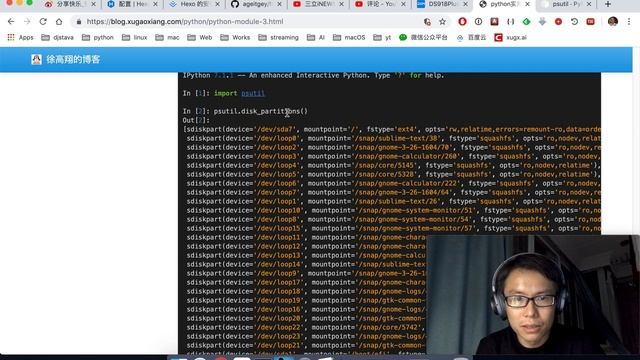Open the 百度云 bookmark
Image resolution: width=640 pixels, height=360 pixels.
pos(471,38)
